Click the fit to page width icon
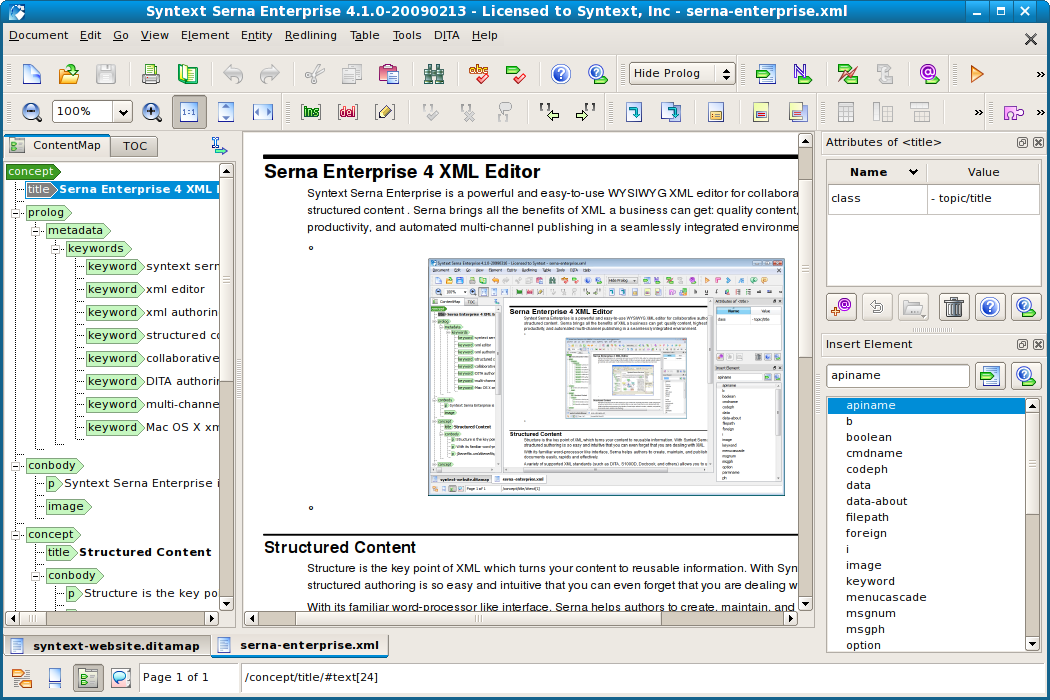The width and height of the screenshot is (1050, 700). click(262, 112)
